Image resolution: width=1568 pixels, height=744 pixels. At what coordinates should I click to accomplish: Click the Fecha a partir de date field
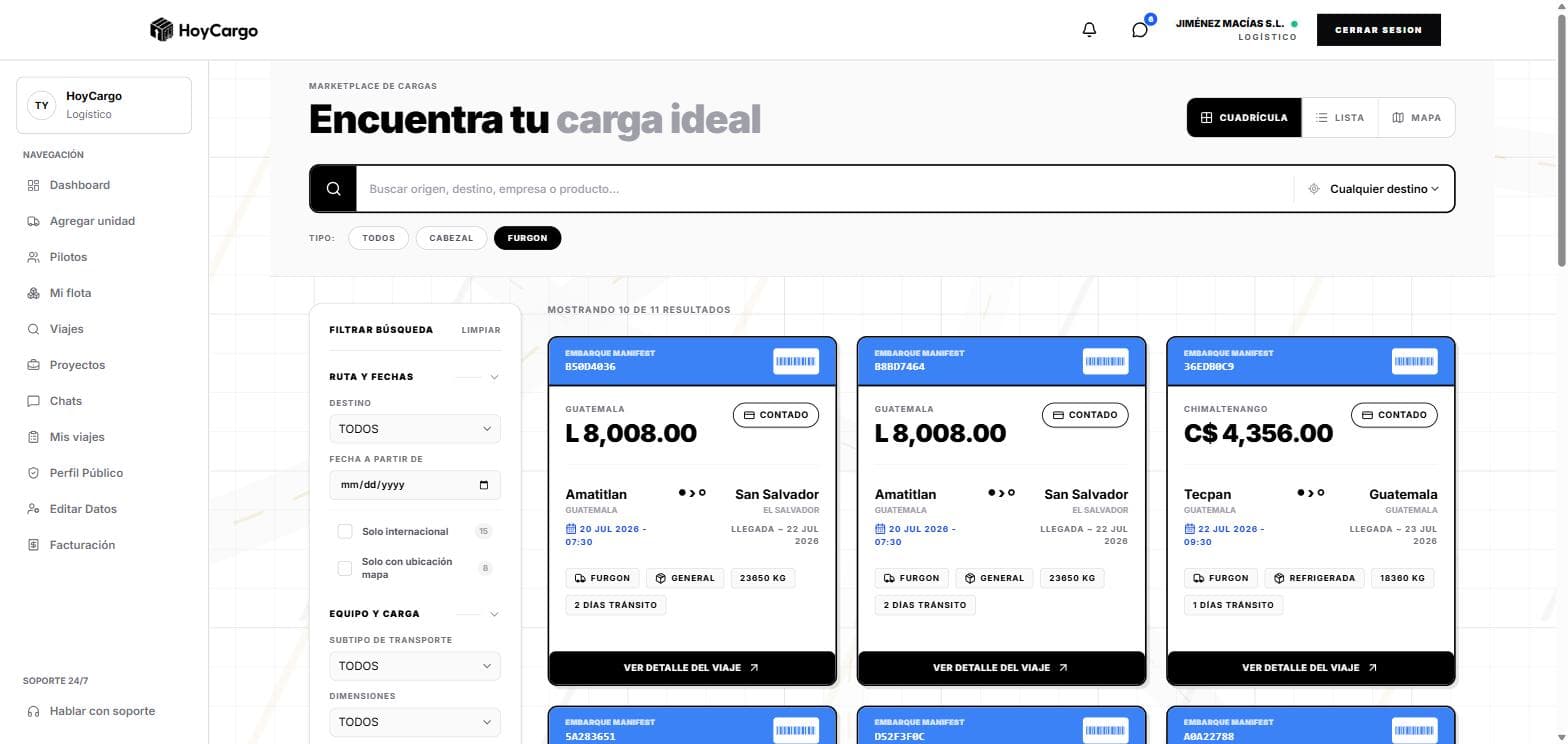415,485
